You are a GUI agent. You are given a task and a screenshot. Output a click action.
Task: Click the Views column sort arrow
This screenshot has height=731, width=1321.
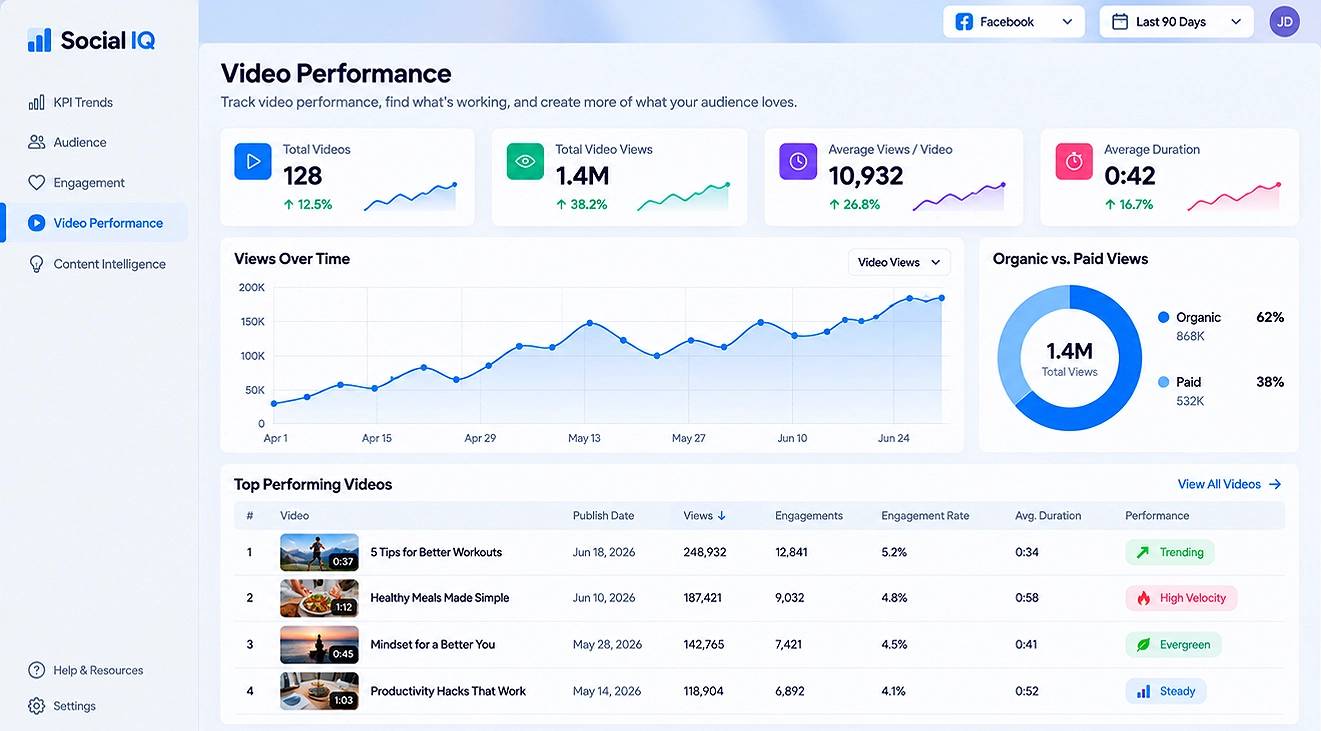click(x=722, y=516)
